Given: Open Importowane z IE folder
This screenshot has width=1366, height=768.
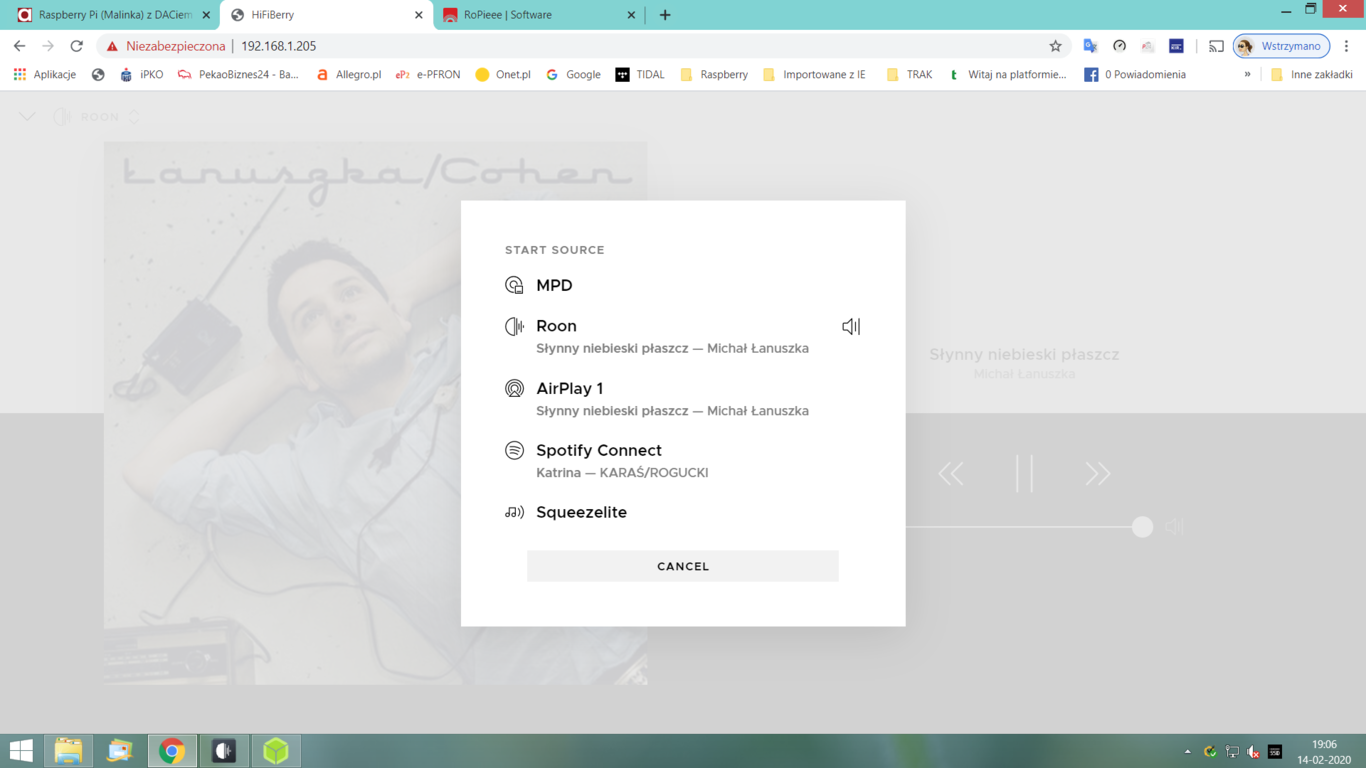Looking at the screenshot, I should click(814, 74).
